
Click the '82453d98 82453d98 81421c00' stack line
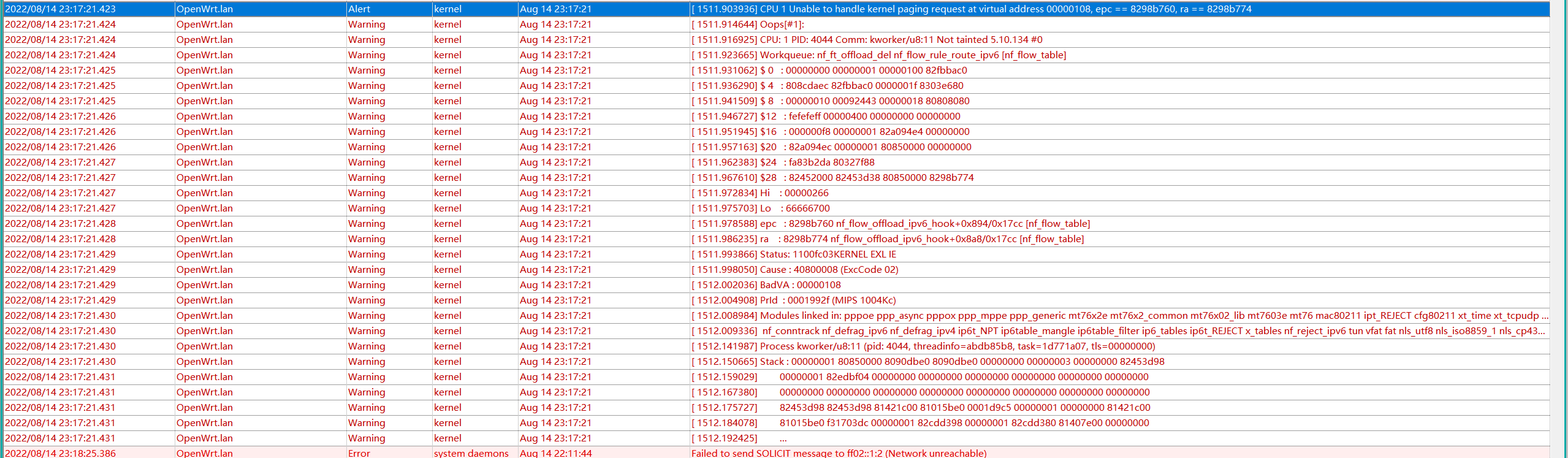pos(921,407)
